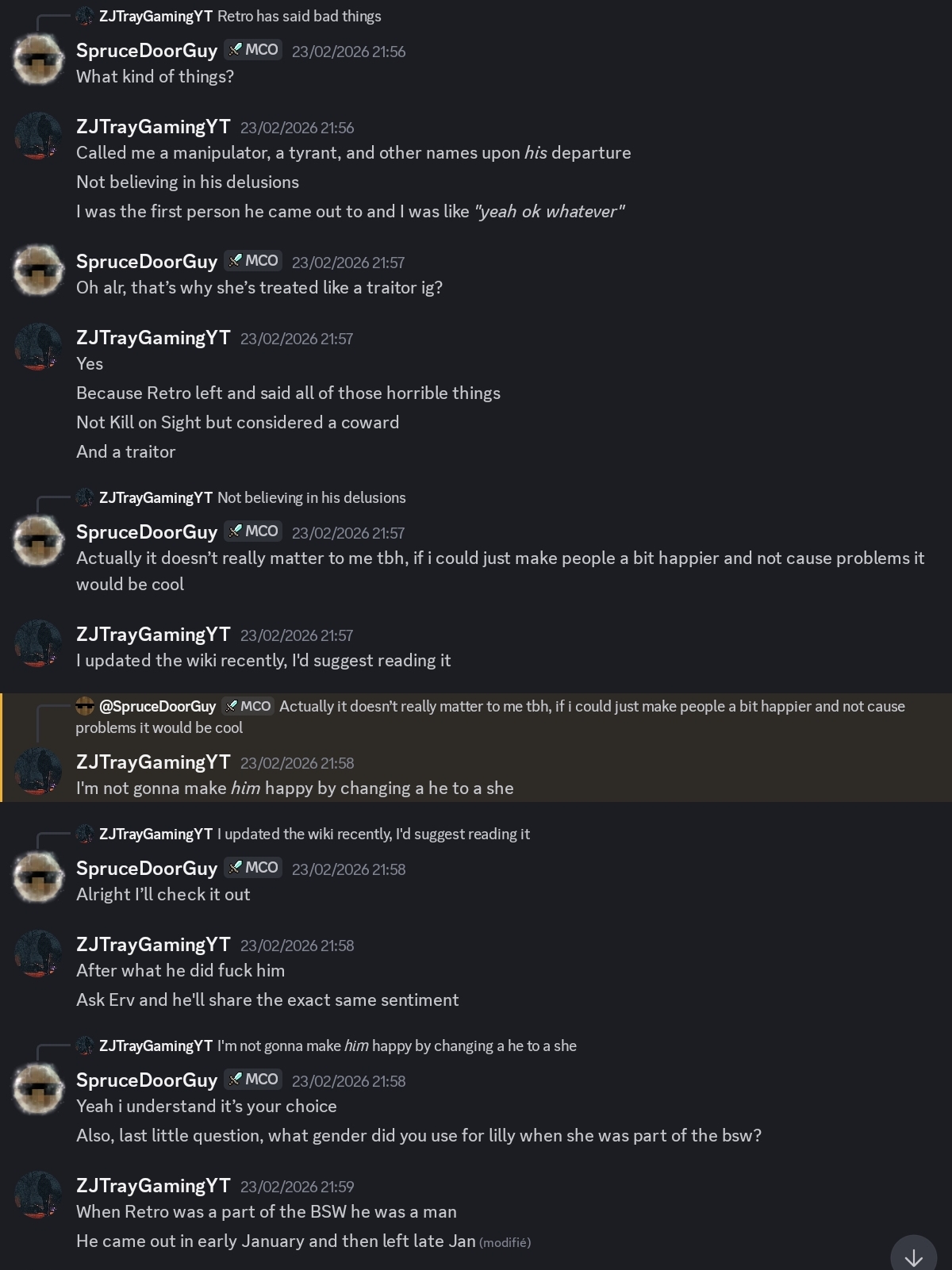This screenshot has height=1270, width=952.
Task: Click the @SpruceDoorGuy mention in the highlighted reply
Action: click(157, 706)
